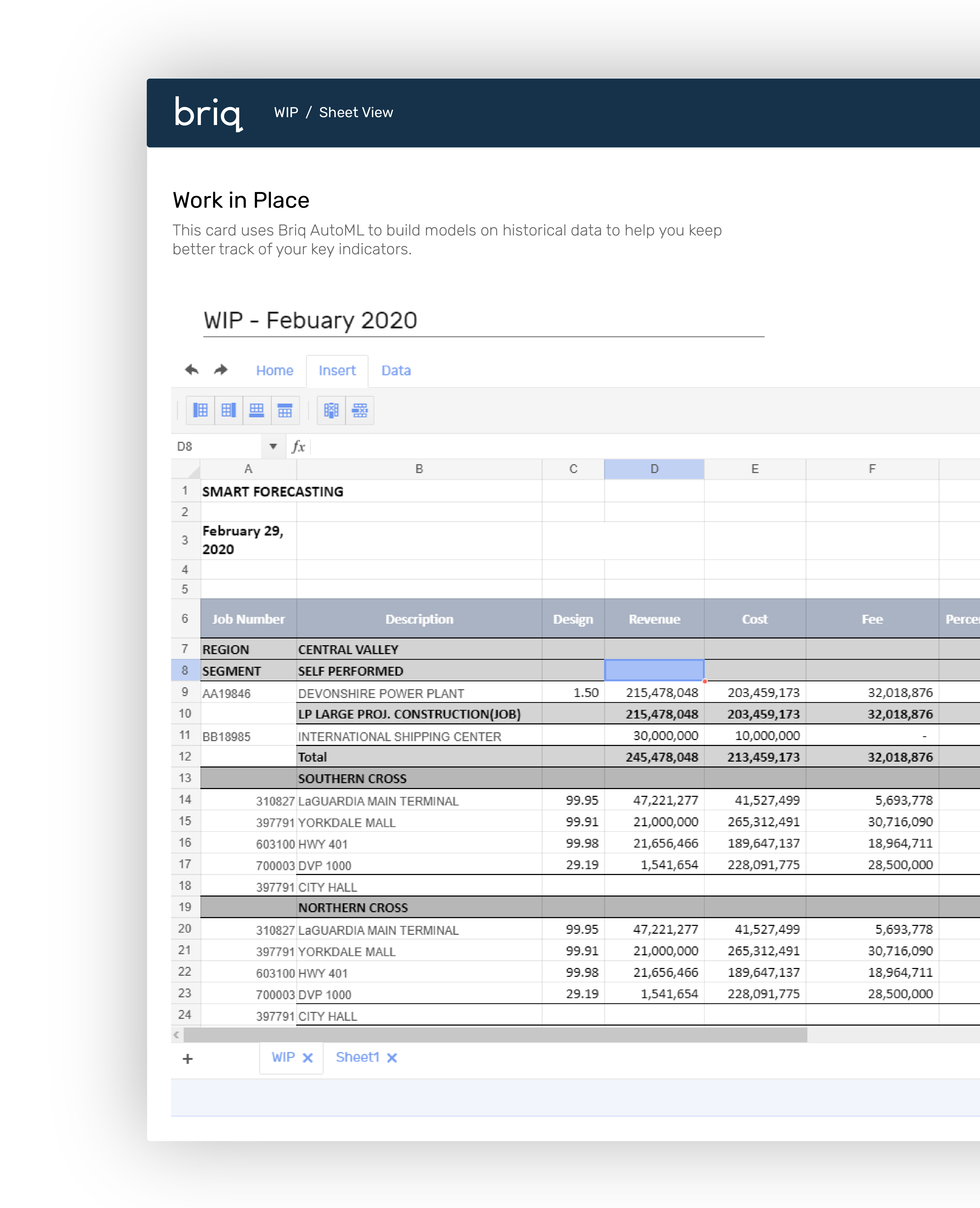Select row 12 header
This screenshot has width=980, height=1208.
pyautogui.click(x=186, y=757)
